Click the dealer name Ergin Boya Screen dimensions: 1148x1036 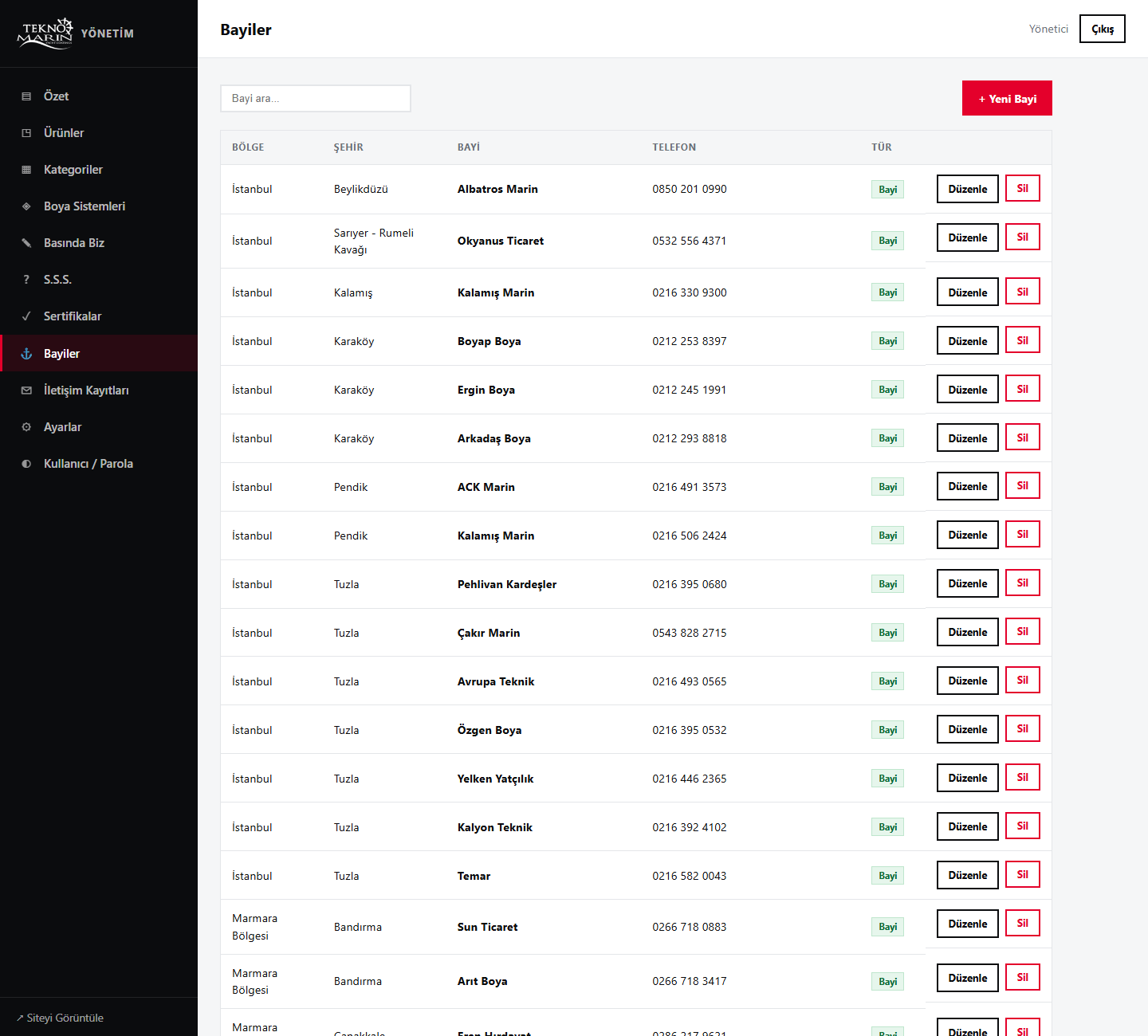click(x=486, y=390)
